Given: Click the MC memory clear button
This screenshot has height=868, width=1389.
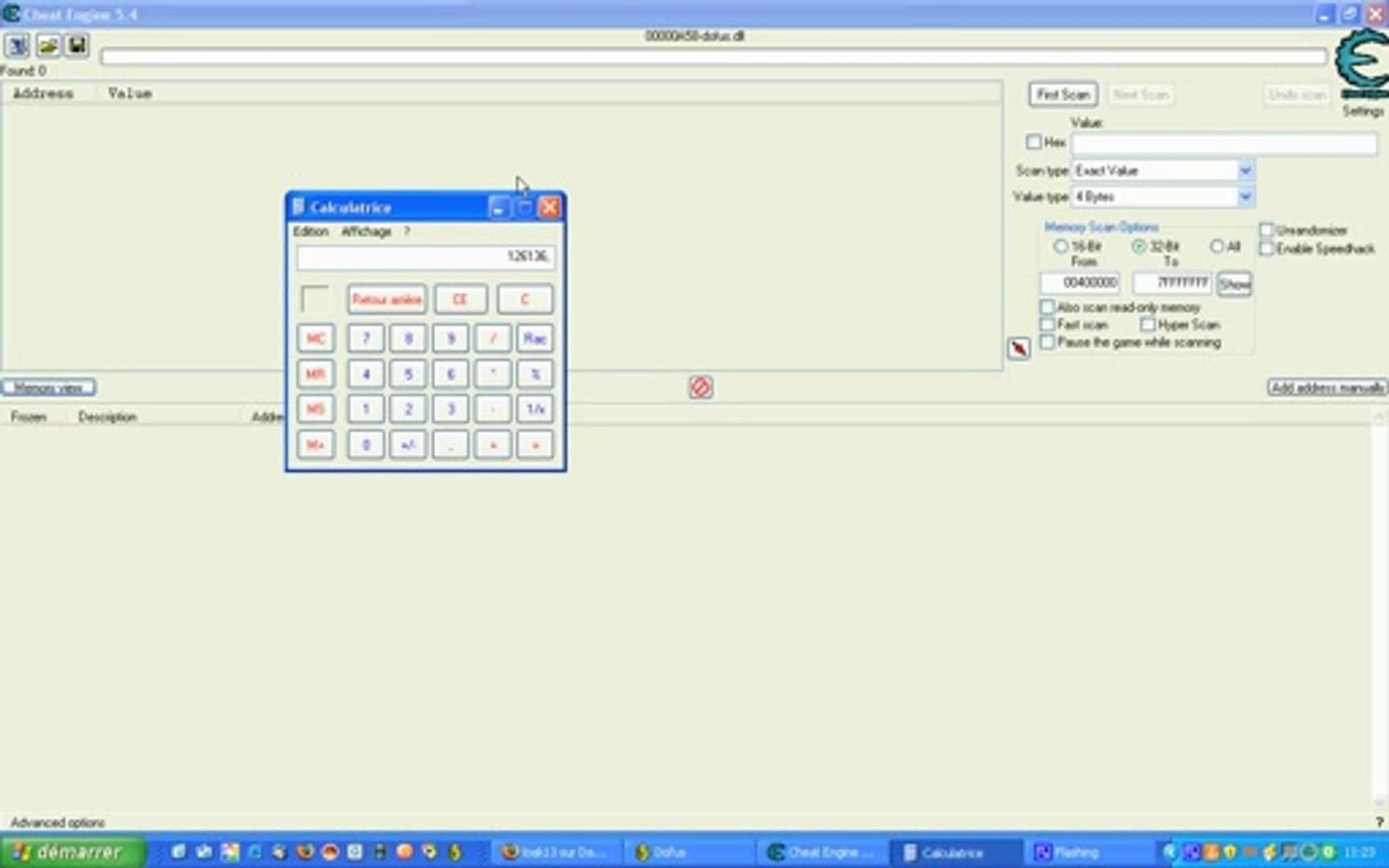Looking at the screenshot, I should tap(315, 339).
